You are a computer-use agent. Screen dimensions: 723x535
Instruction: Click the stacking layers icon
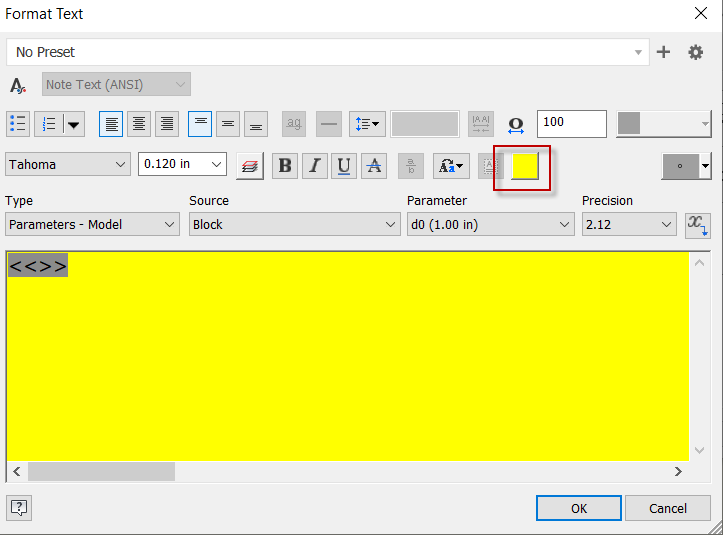pyautogui.click(x=250, y=166)
